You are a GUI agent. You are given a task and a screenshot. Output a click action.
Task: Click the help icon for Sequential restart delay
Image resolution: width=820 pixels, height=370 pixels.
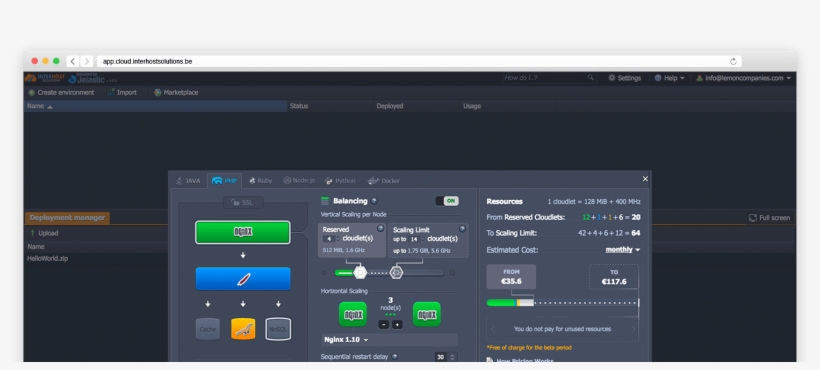click(395, 357)
